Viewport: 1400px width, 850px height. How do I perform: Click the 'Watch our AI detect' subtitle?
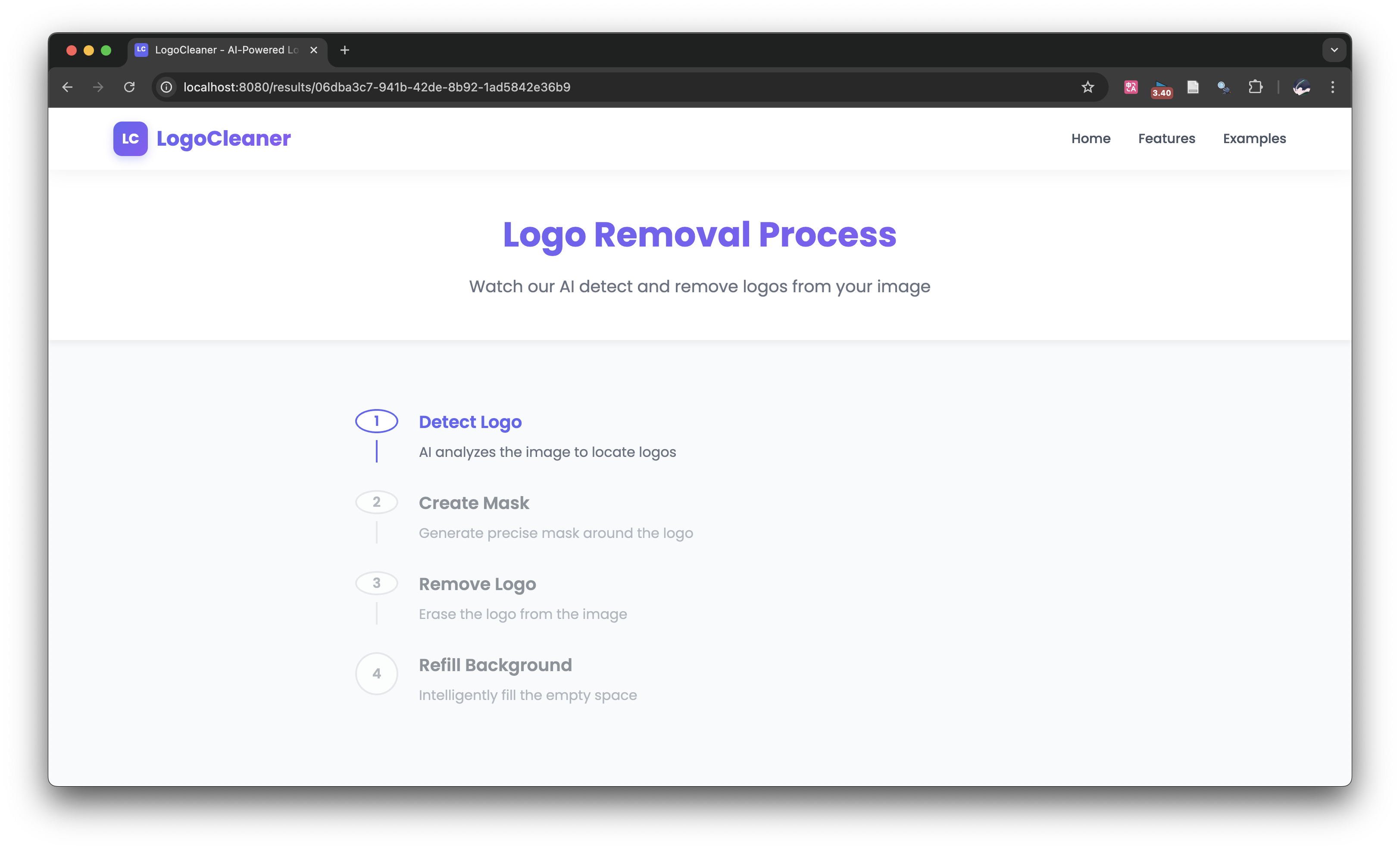pos(700,286)
